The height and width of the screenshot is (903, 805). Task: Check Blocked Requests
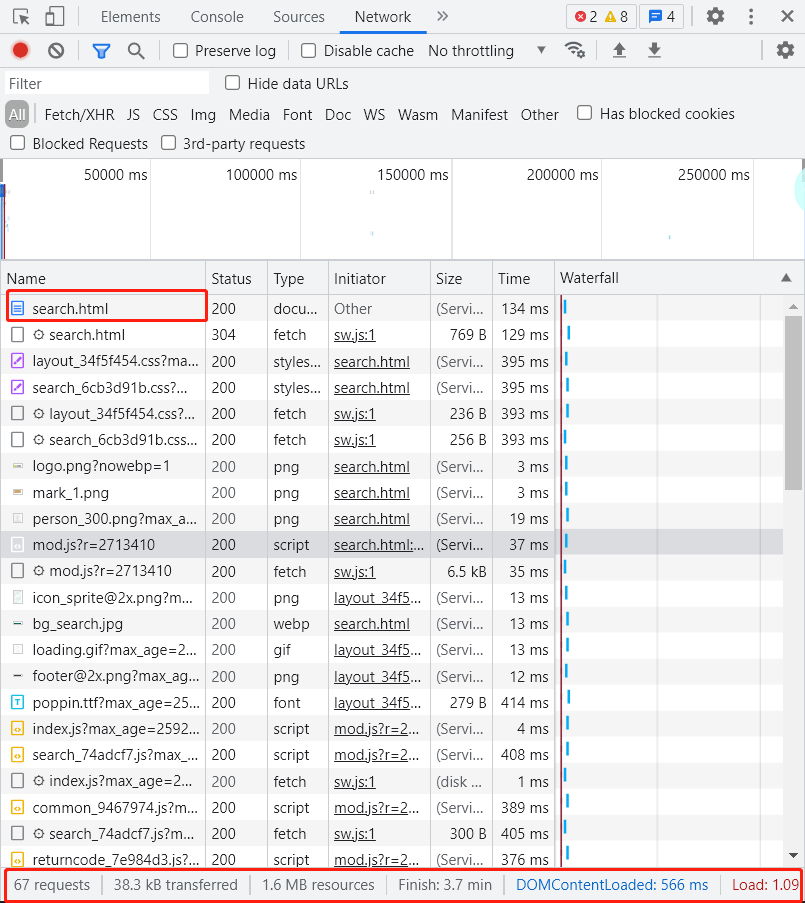click(x=18, y=143)
